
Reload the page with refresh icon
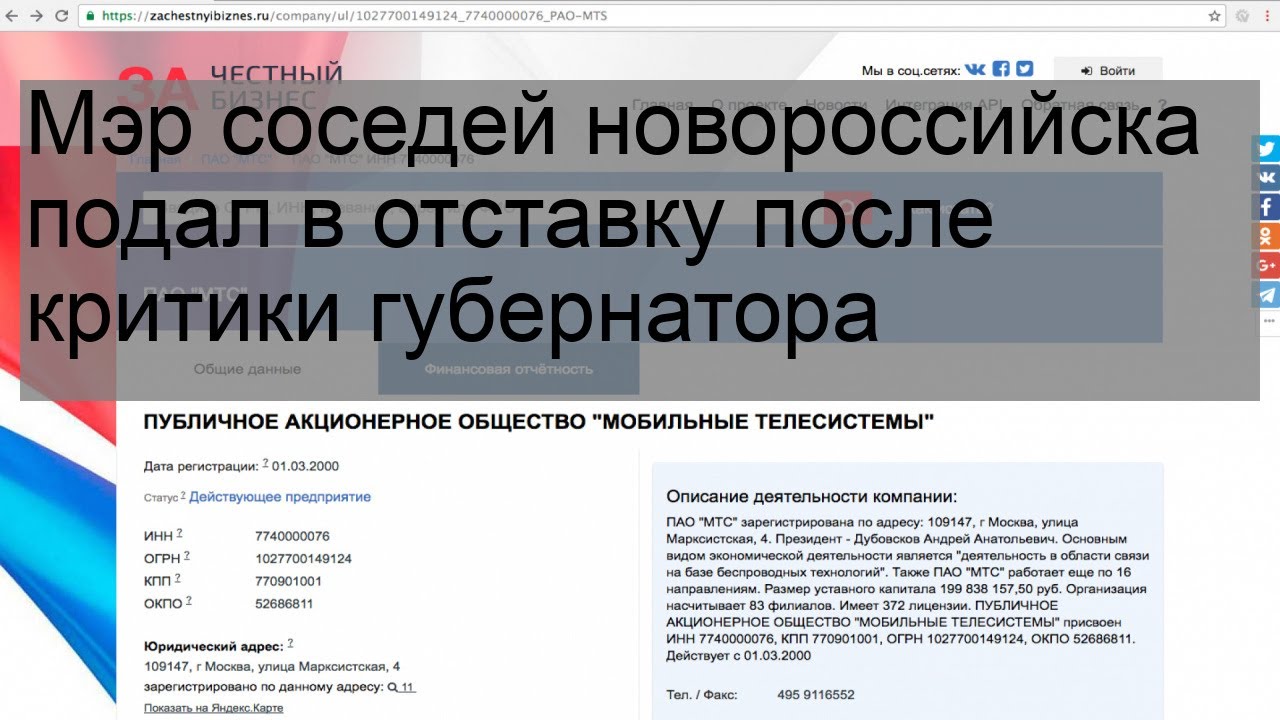[62, 16]
